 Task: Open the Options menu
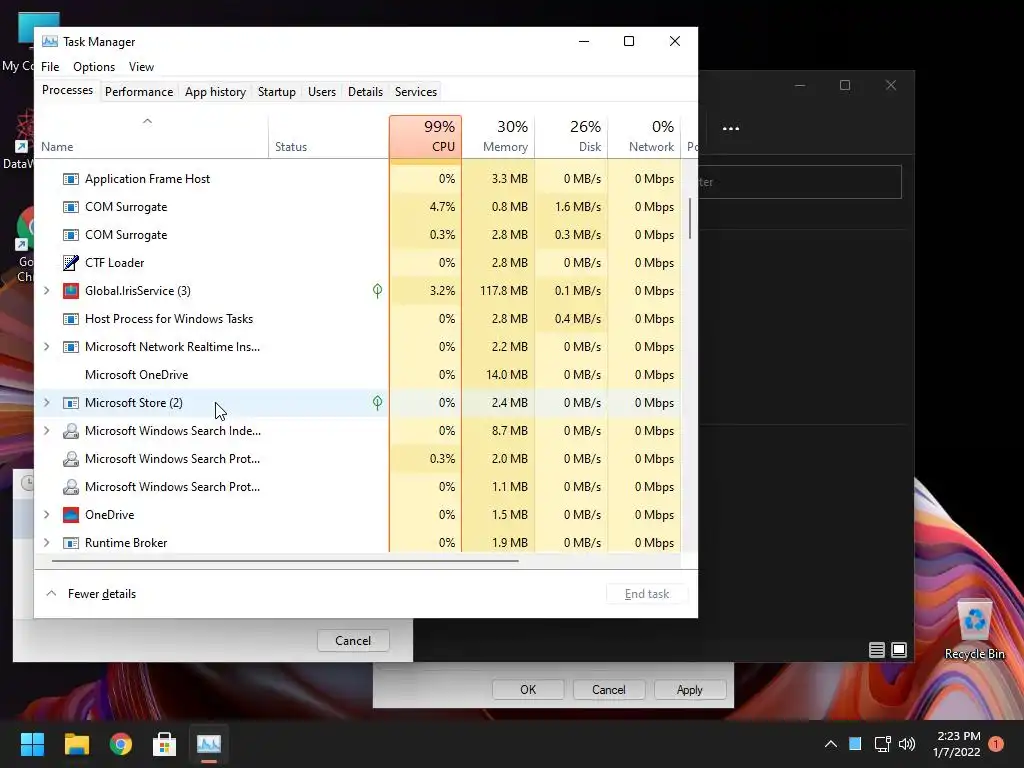pos(94,67)
